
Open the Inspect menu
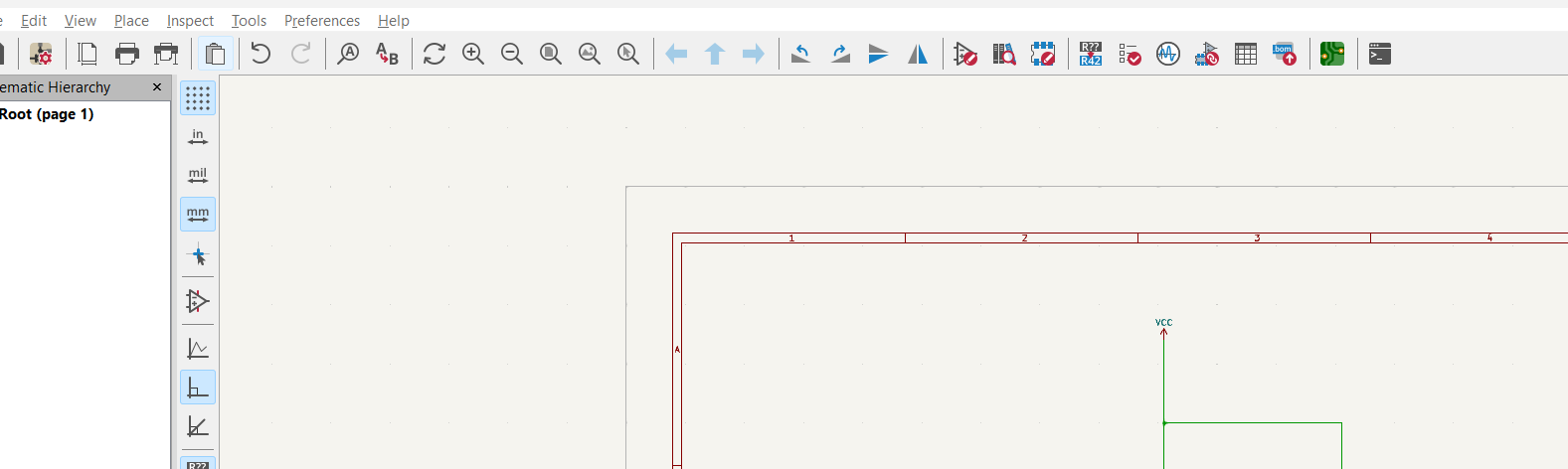point(190,20)
